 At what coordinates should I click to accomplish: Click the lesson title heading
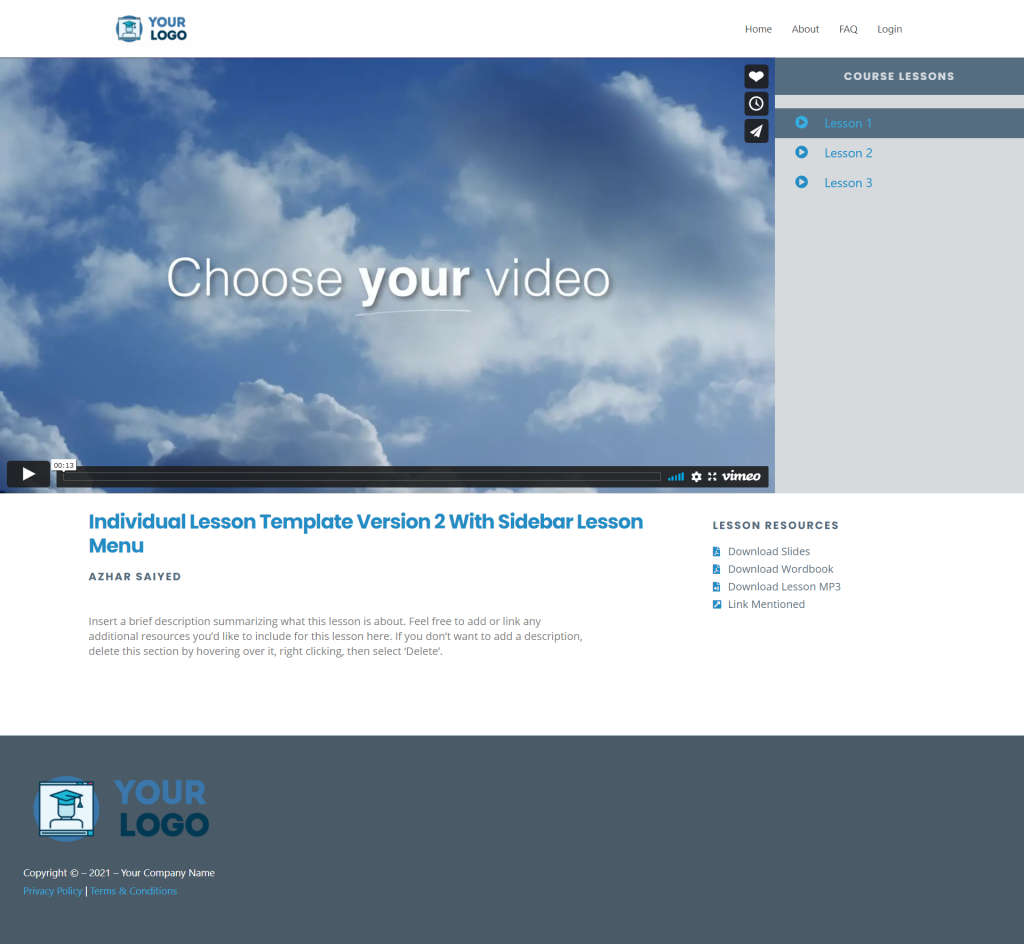tap(366, 533)
